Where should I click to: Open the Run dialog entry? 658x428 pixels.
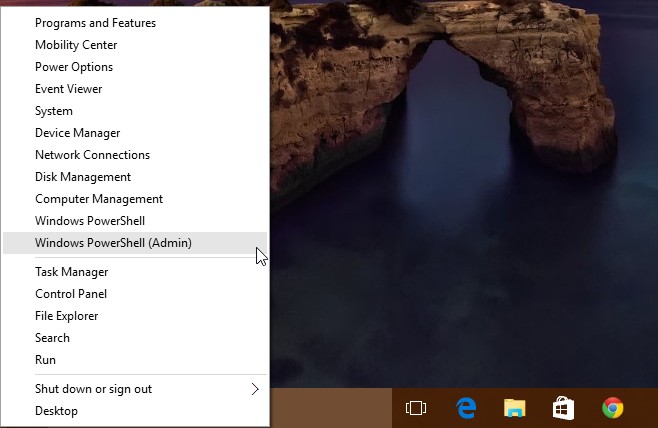click(x=135, y=360)
